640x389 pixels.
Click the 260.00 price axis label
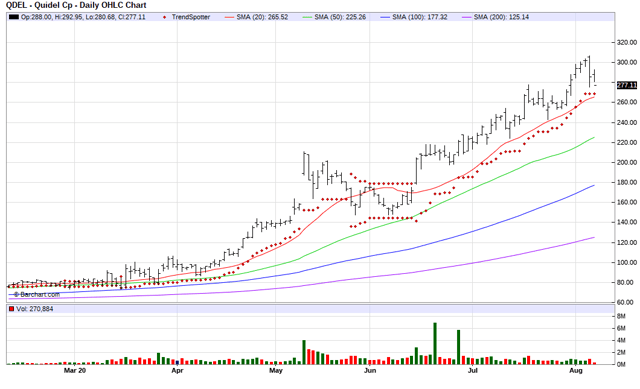[627, 102]
